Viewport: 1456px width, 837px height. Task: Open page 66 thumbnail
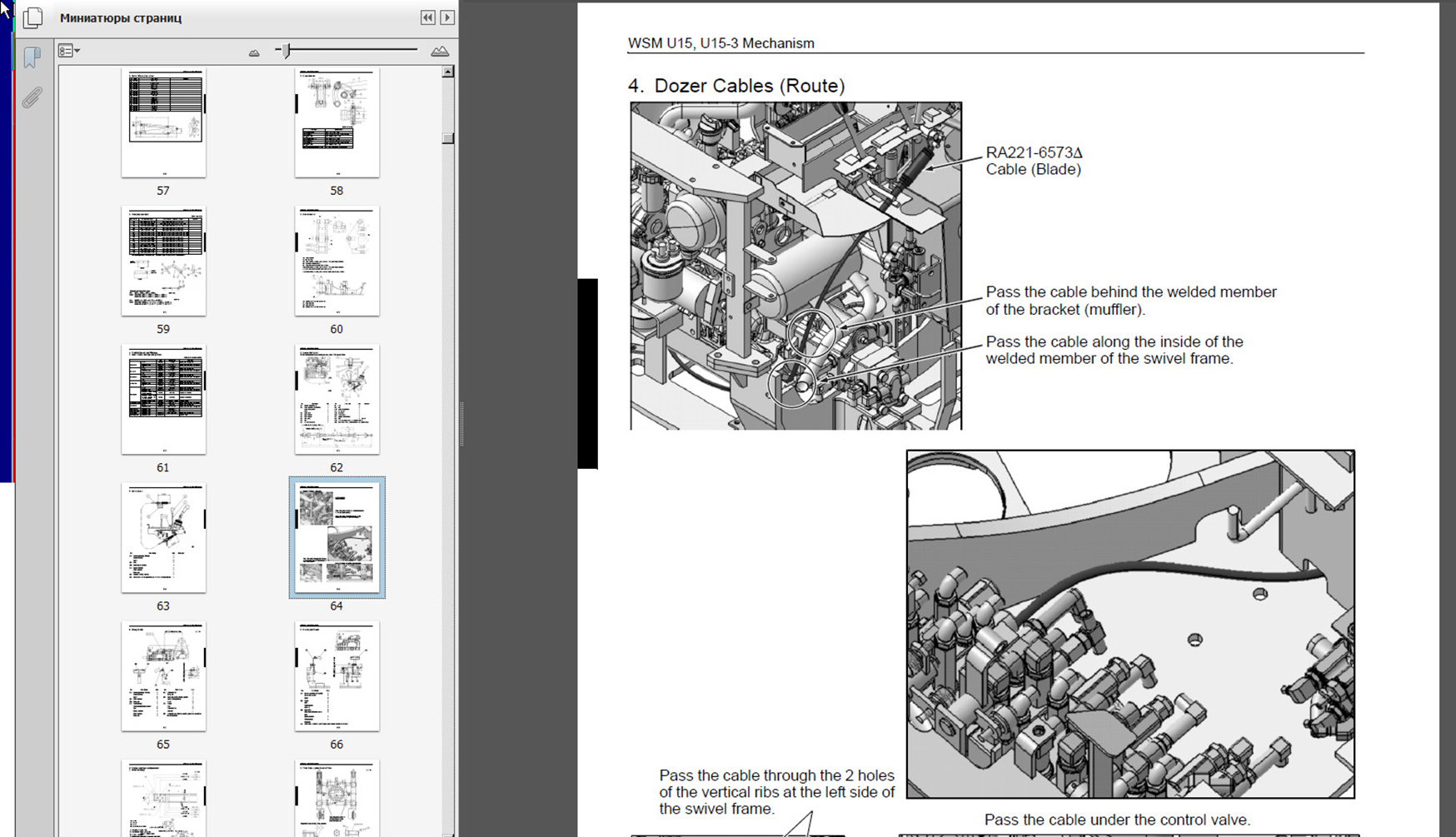[x=337, y=676]
